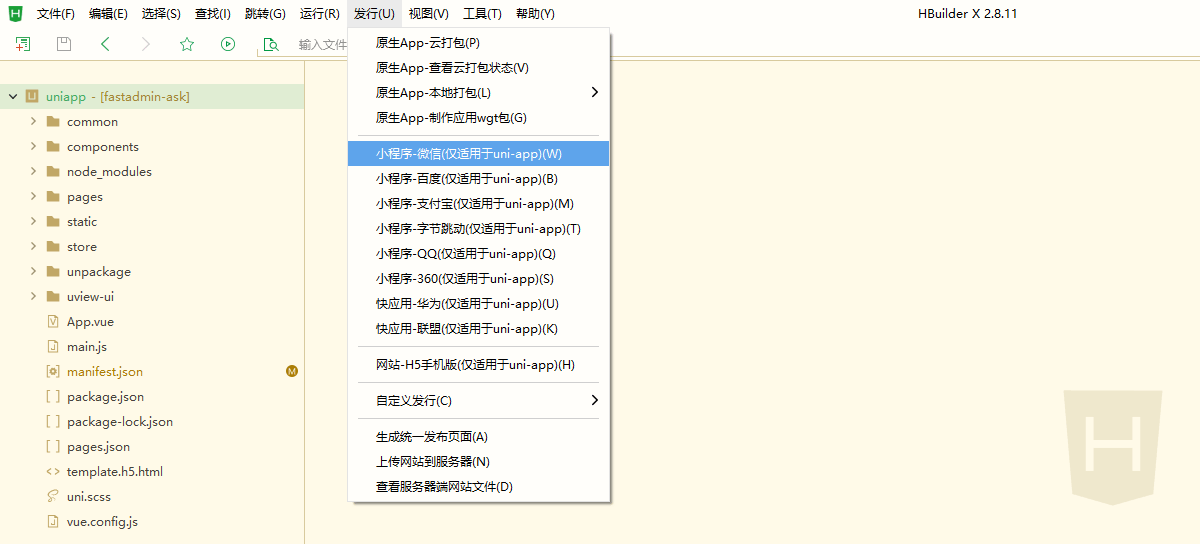Select 快应用-联盟 publish option
The height and width of the screenshot is (544, 1200).
click(478, 329)
